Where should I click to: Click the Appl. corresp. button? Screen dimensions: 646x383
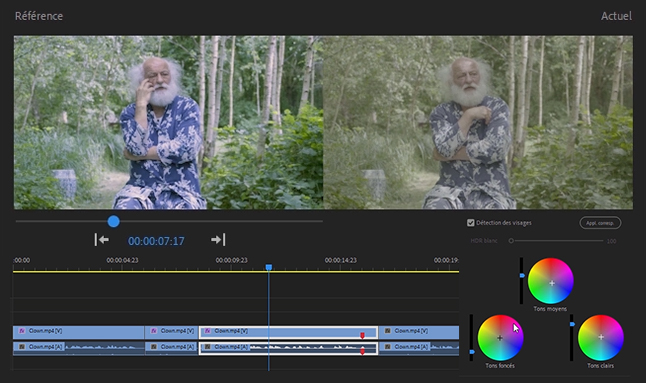[x=600, y=223]
